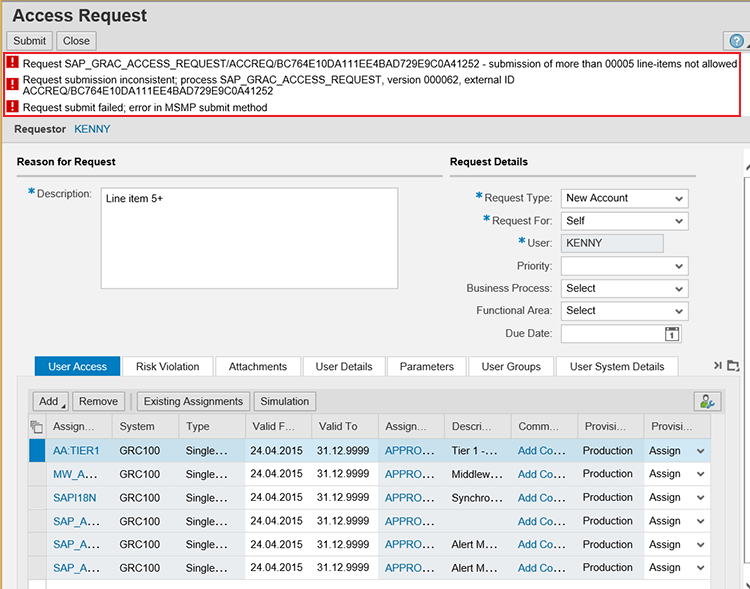Select the MW_A row selector
The width and height of the screenshot is (750, 589).
(37, 474)
